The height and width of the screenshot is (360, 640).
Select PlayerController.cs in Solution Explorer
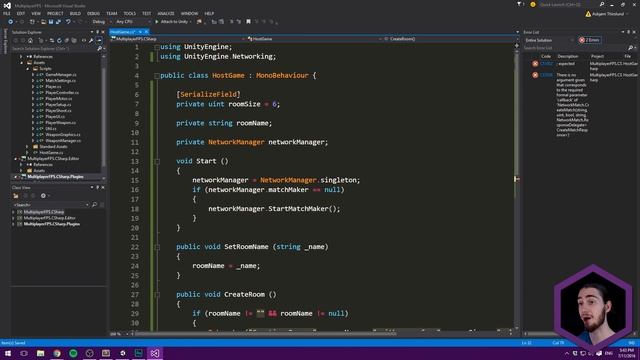tap(62, 93)
